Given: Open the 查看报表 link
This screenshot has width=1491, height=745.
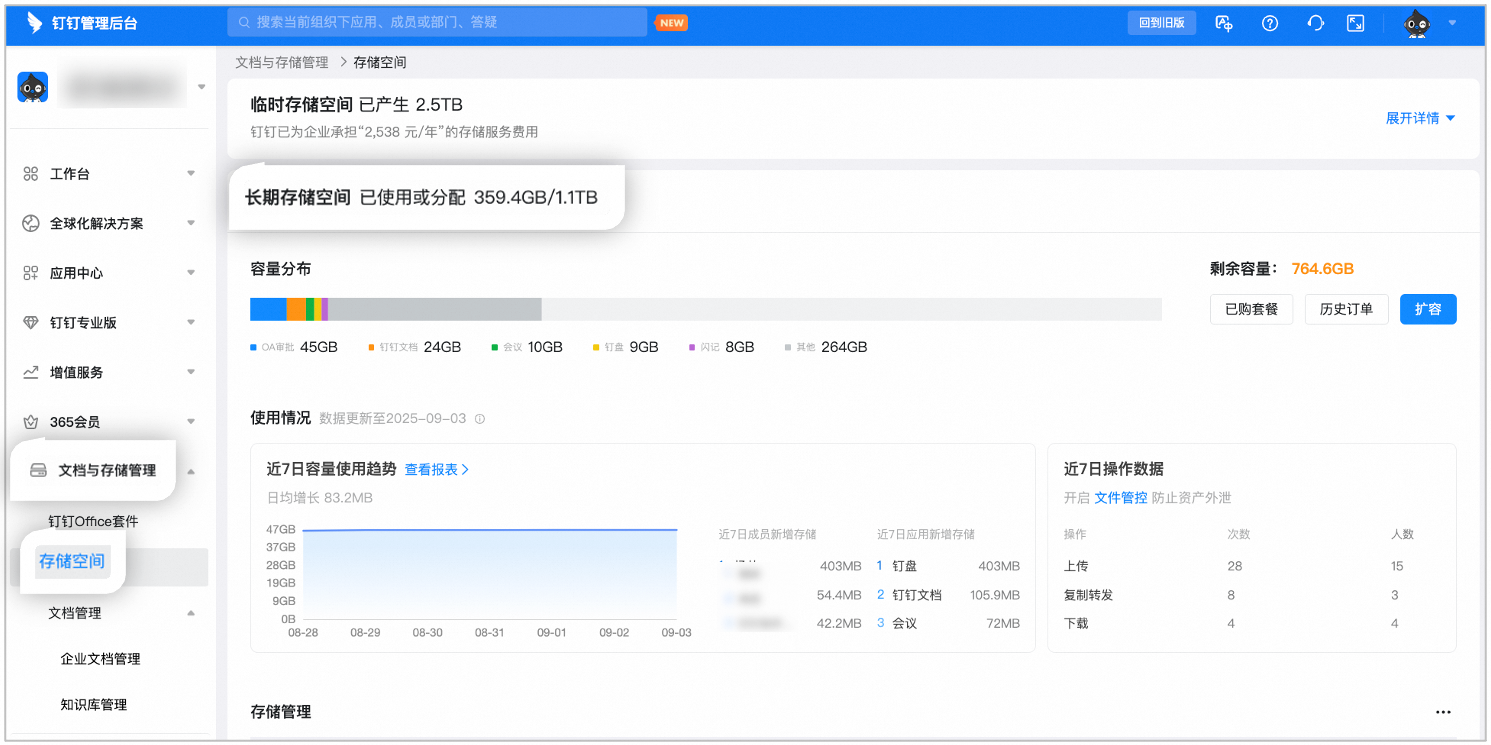Looking at the screenshot, I should click(437, 469).
